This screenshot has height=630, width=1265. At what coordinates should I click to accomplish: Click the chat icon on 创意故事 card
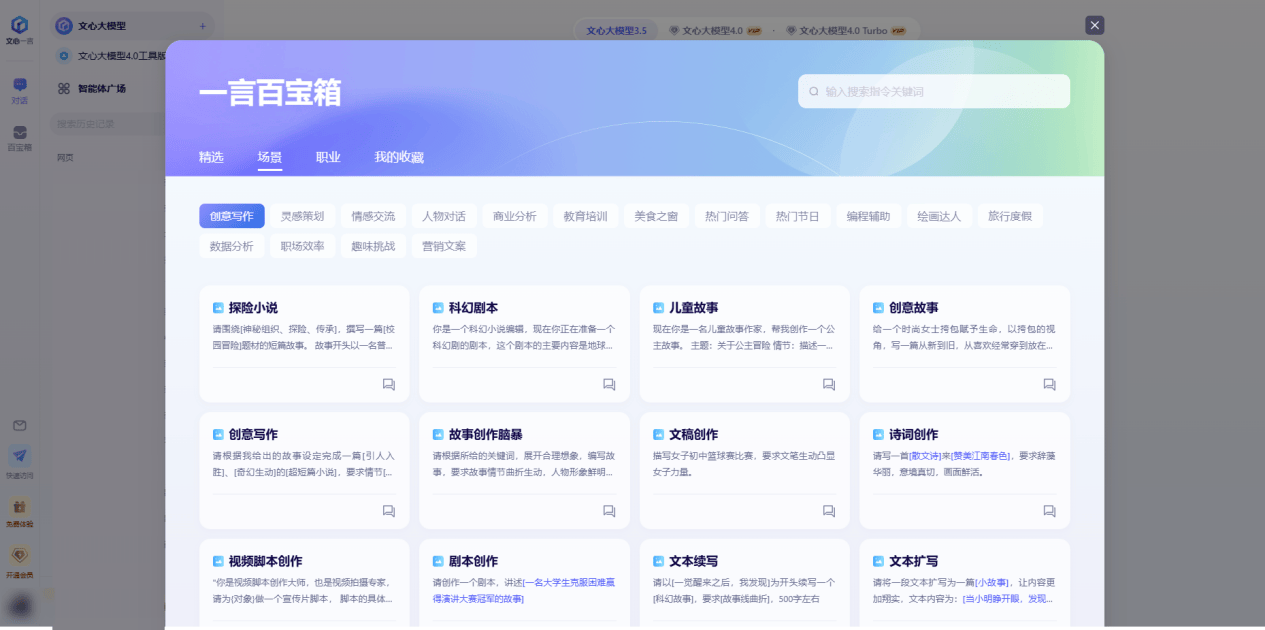coord(1049,384)
